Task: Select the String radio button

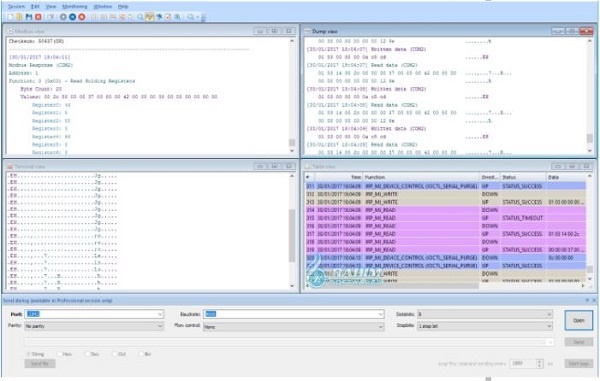Action: (x=29, y=354)
